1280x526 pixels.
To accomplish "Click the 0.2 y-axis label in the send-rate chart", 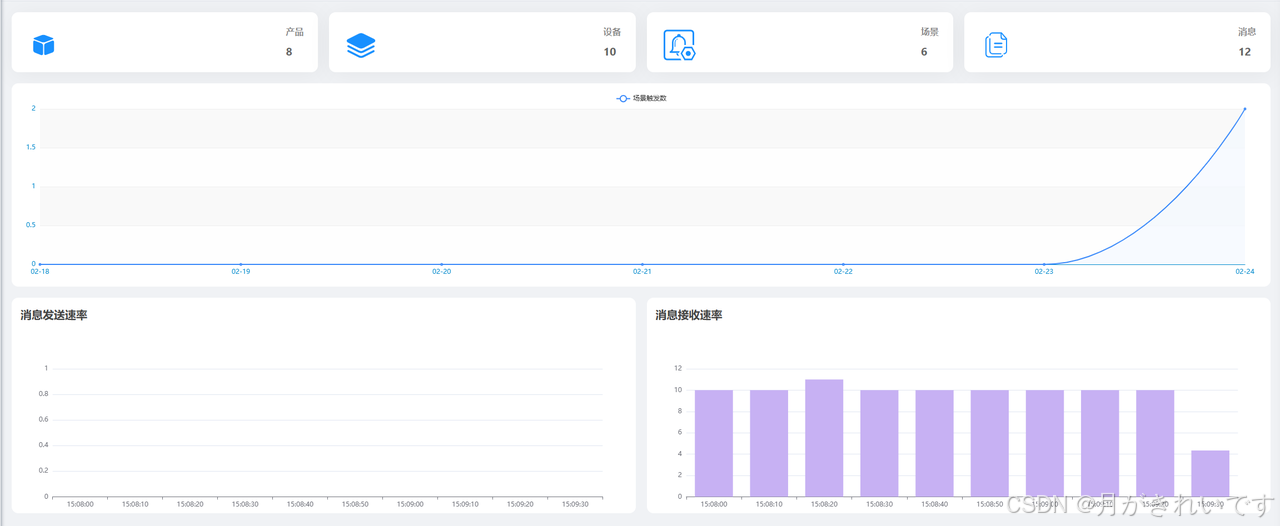I will (x=43, y=470).
